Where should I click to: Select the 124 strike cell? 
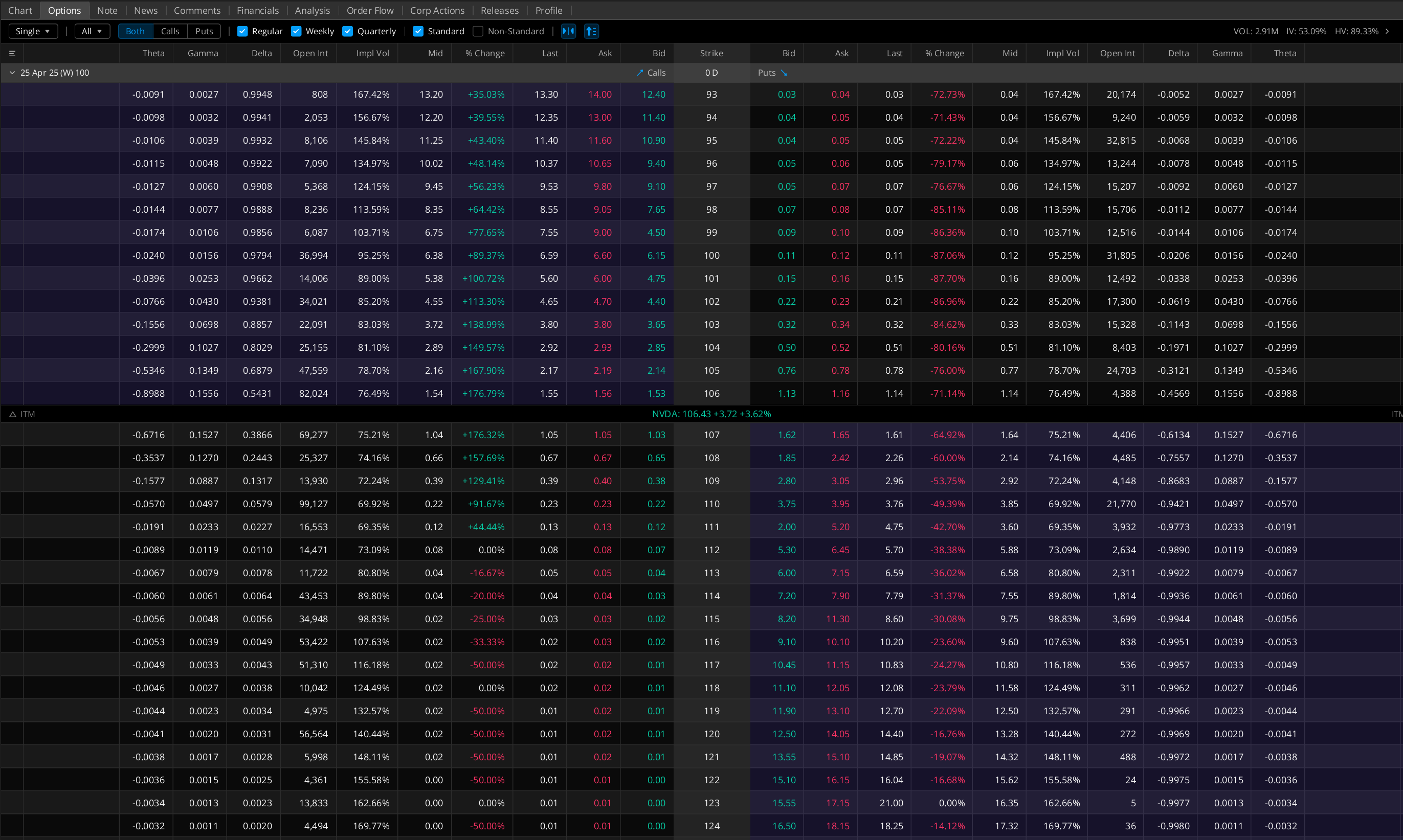coord(711,826)
